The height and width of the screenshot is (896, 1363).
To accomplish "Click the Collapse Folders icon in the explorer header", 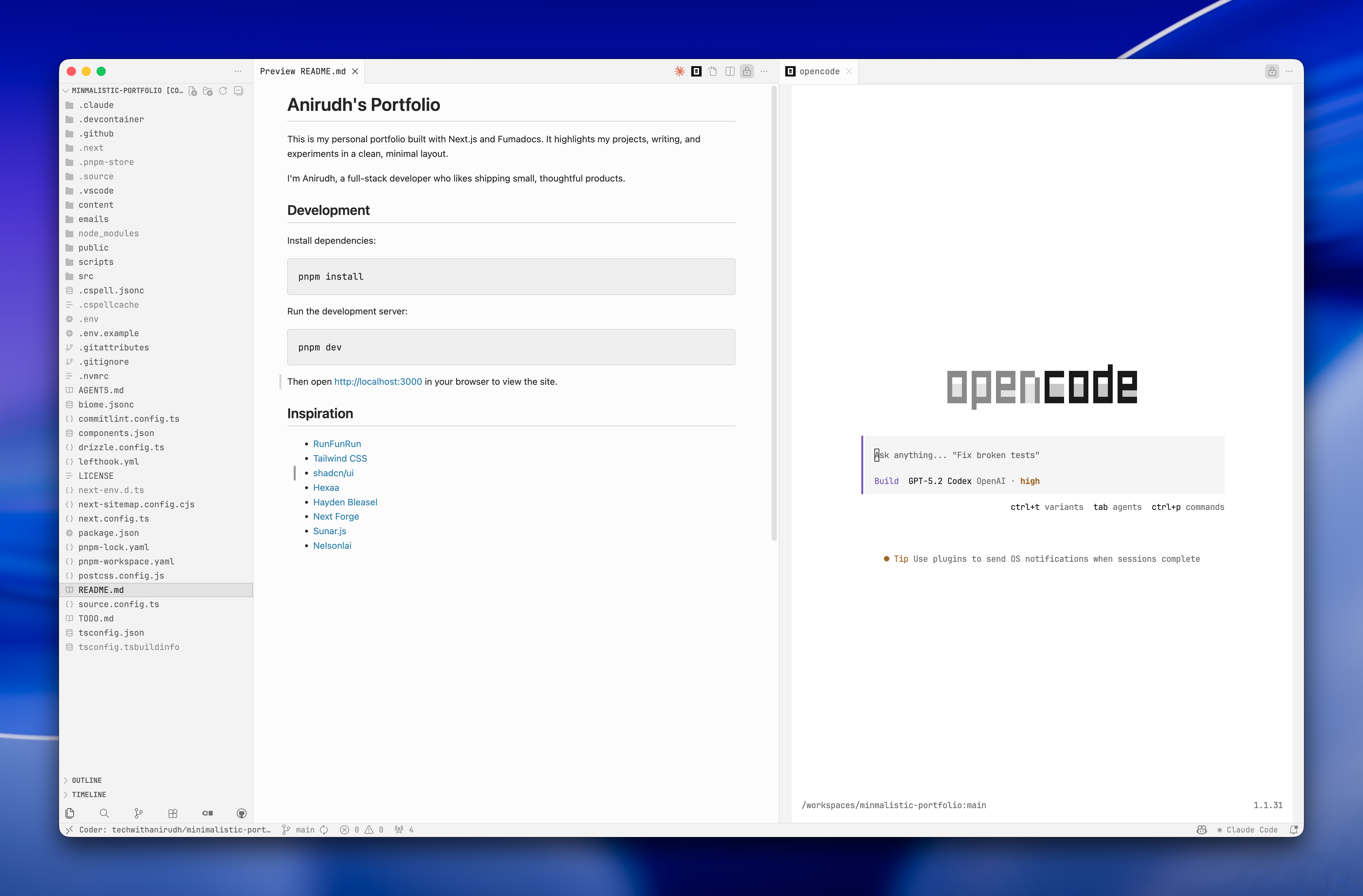I will click(x=238, y=90).
